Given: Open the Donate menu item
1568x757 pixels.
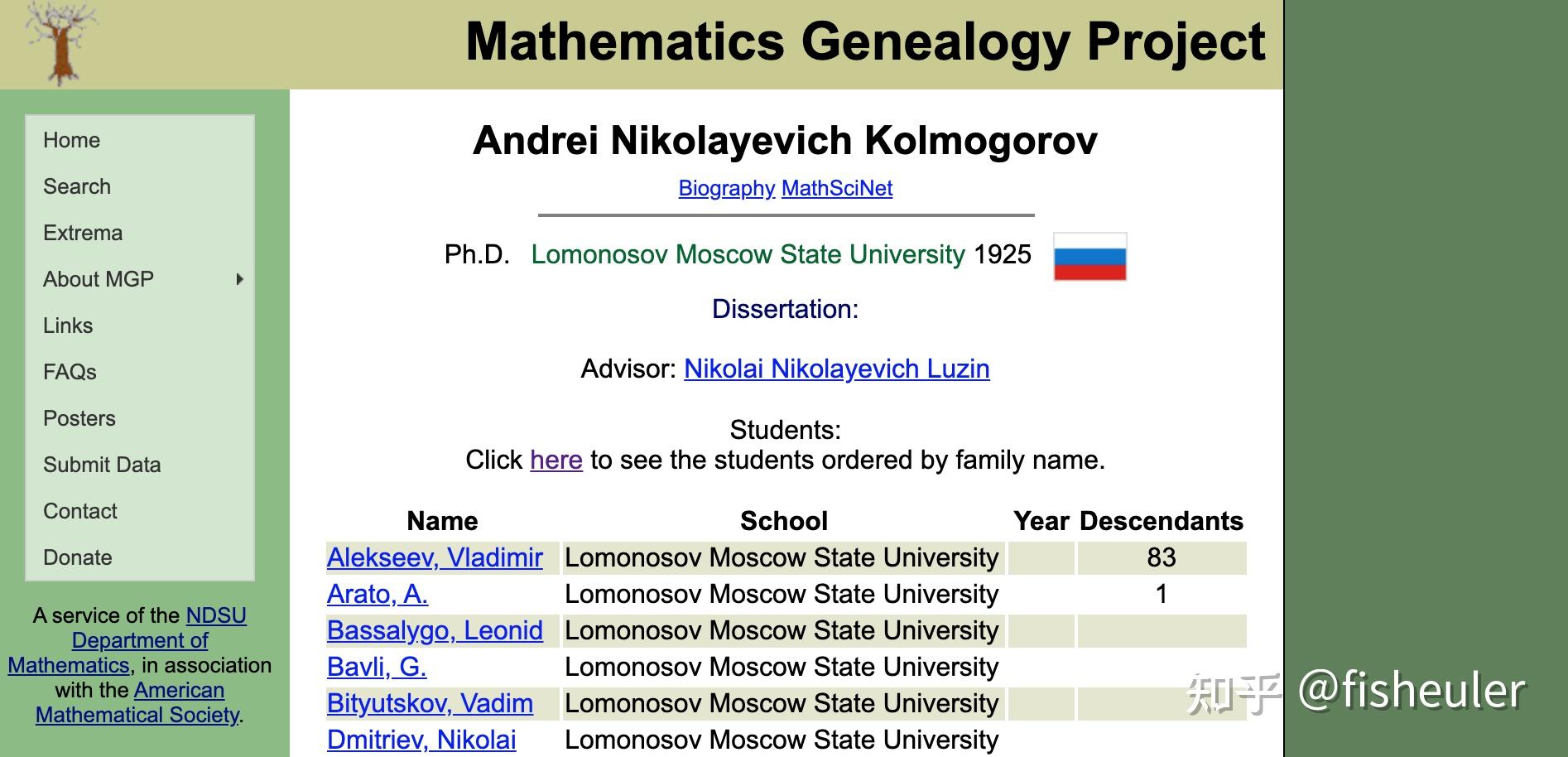Looking at the screenshot, I should point(78,557).
